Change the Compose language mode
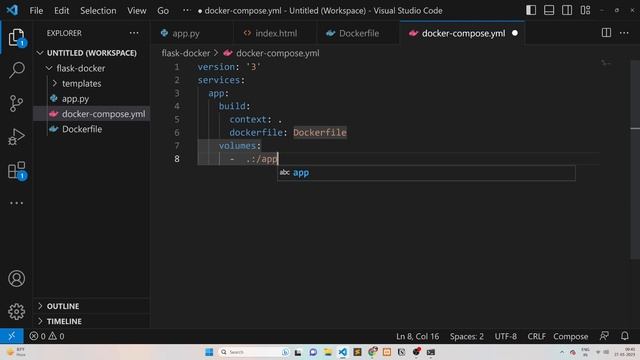This screenshot has height=360, width=640. (571, 336)
